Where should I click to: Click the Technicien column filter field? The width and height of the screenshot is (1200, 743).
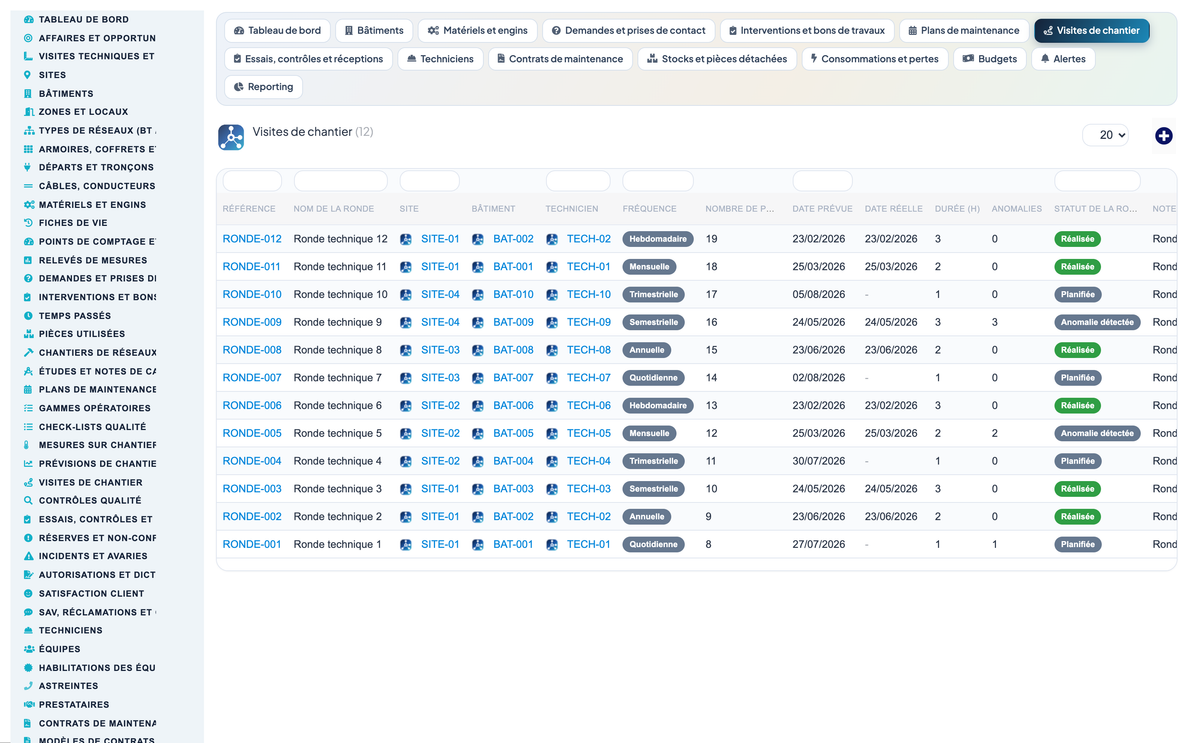(x=578, y=181)
